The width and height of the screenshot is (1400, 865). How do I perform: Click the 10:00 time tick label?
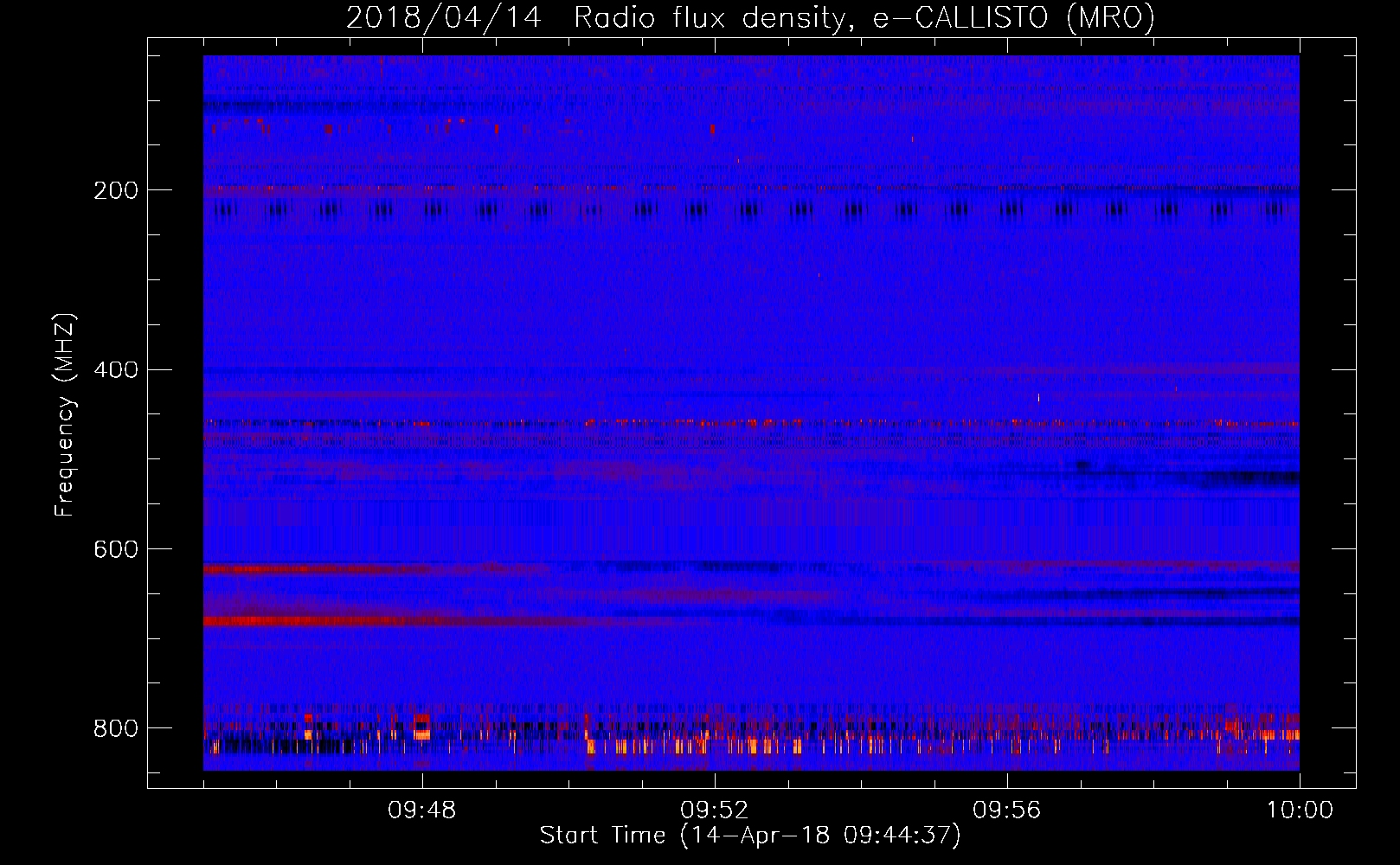[x=1300, y=811]
